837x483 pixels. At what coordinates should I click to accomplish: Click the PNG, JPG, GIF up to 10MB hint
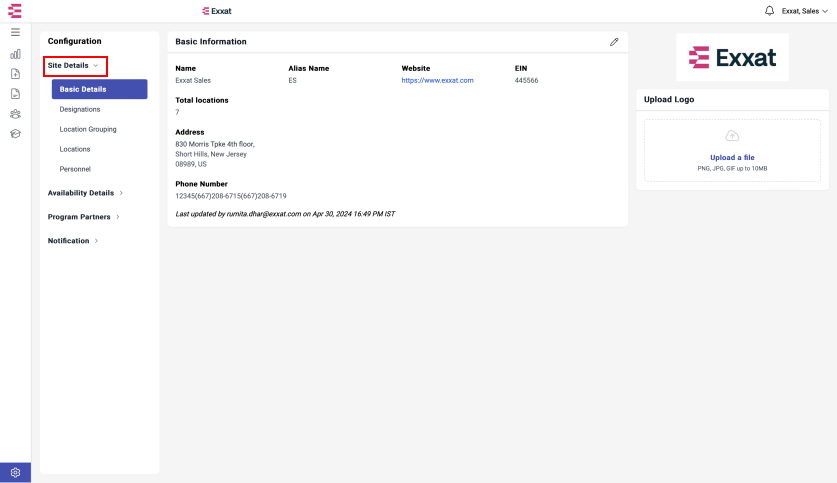point(732,169)
